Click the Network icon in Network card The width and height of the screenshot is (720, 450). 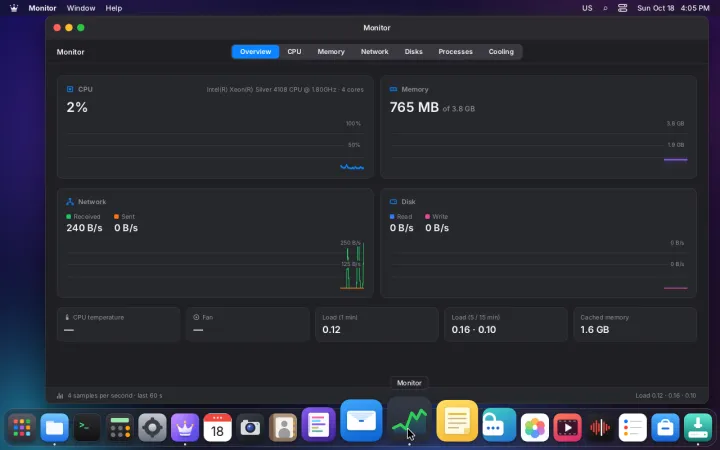pyautogui.click(x=70, y=202)
